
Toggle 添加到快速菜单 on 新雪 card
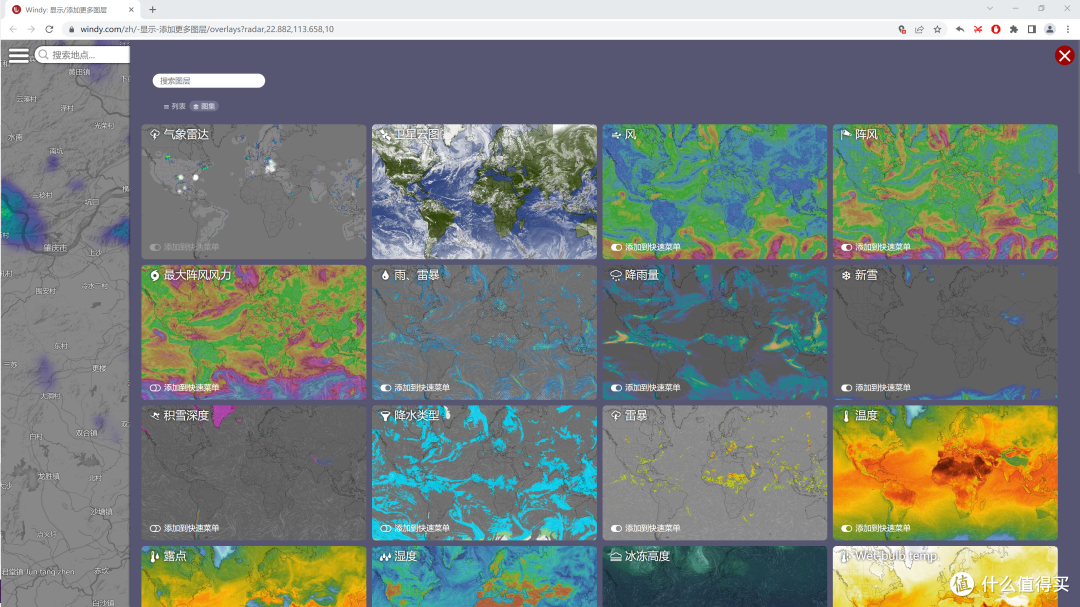tap(847, 387)
